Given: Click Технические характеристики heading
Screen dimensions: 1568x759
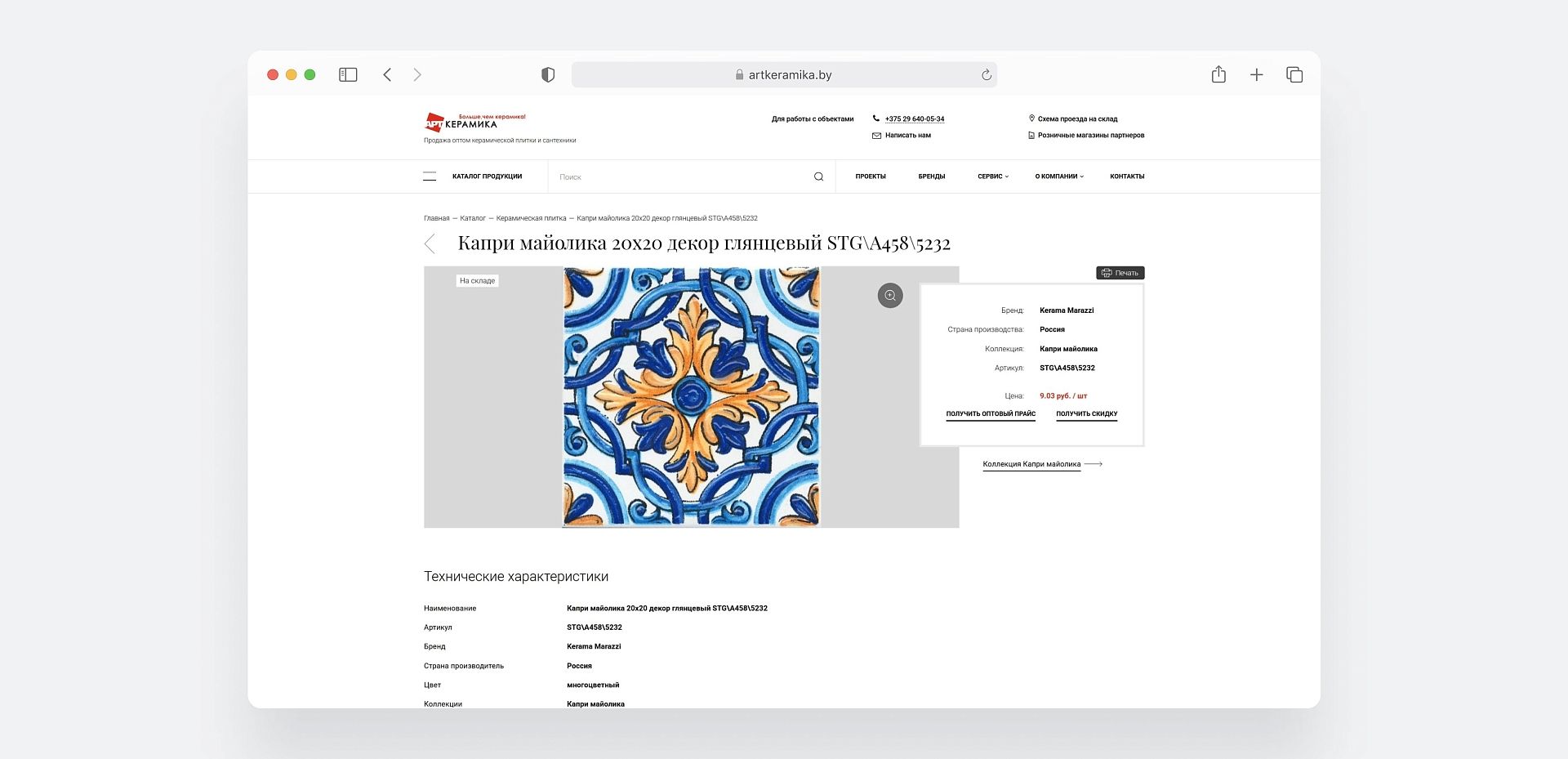Looking at the screenshot, I should pyautogui.click(x=516, y=577).
